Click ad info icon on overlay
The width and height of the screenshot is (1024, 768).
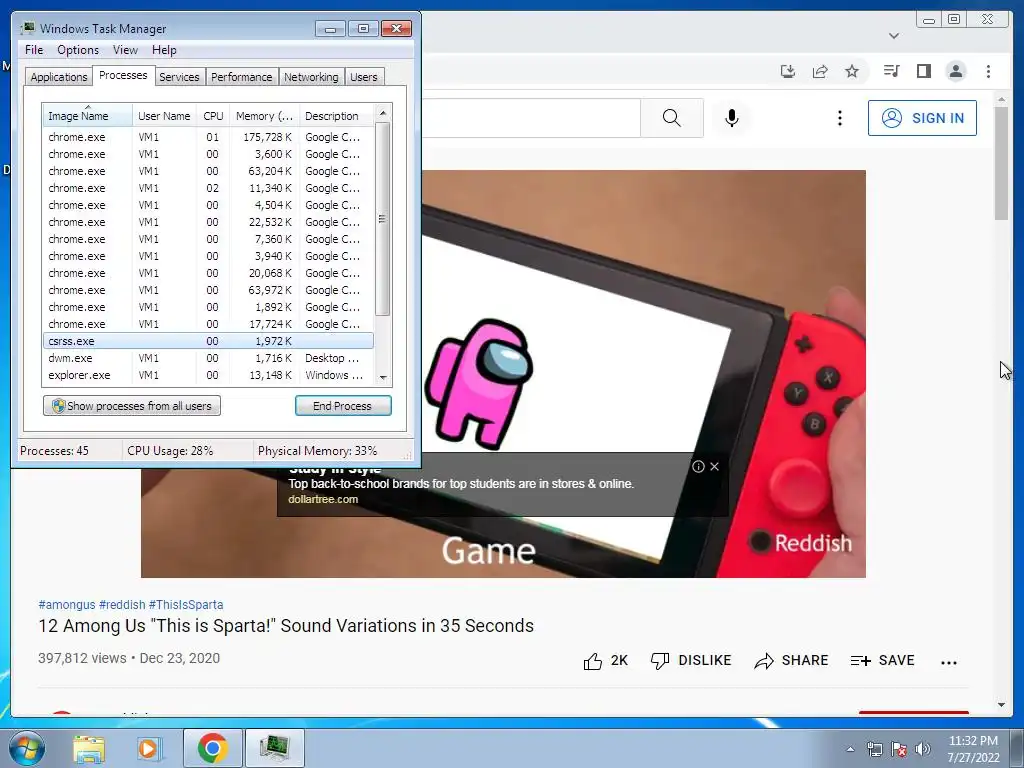pos(698,466)
